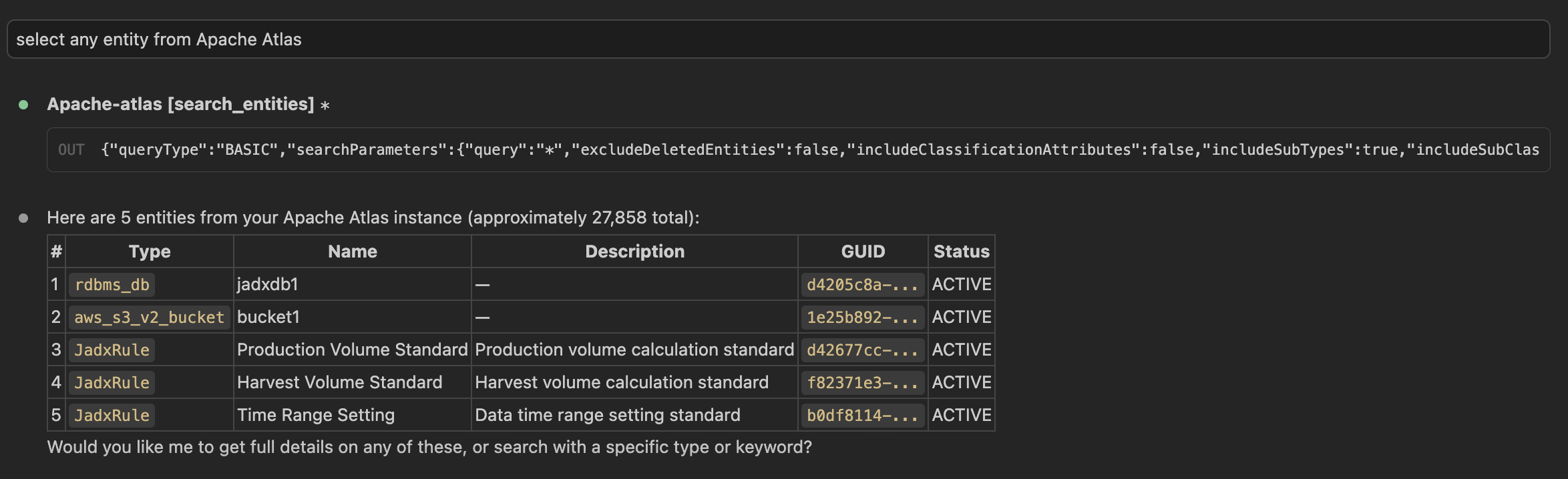Click the Production Volume Standard name cell

(x=353, y=350)
